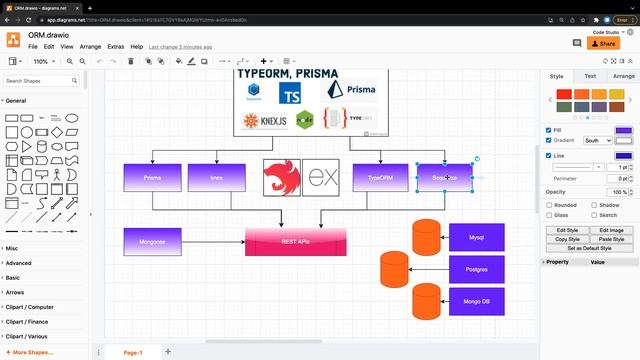Switch to the Arrange tab in format panel
This screenshot has width=640, height=360.
coord(624,76)
